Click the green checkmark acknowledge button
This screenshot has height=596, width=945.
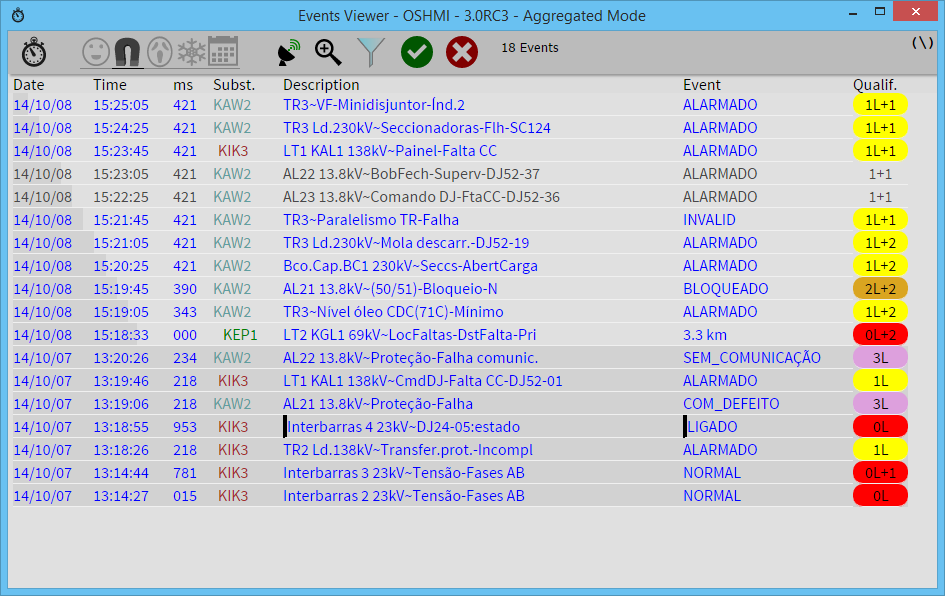416,52
